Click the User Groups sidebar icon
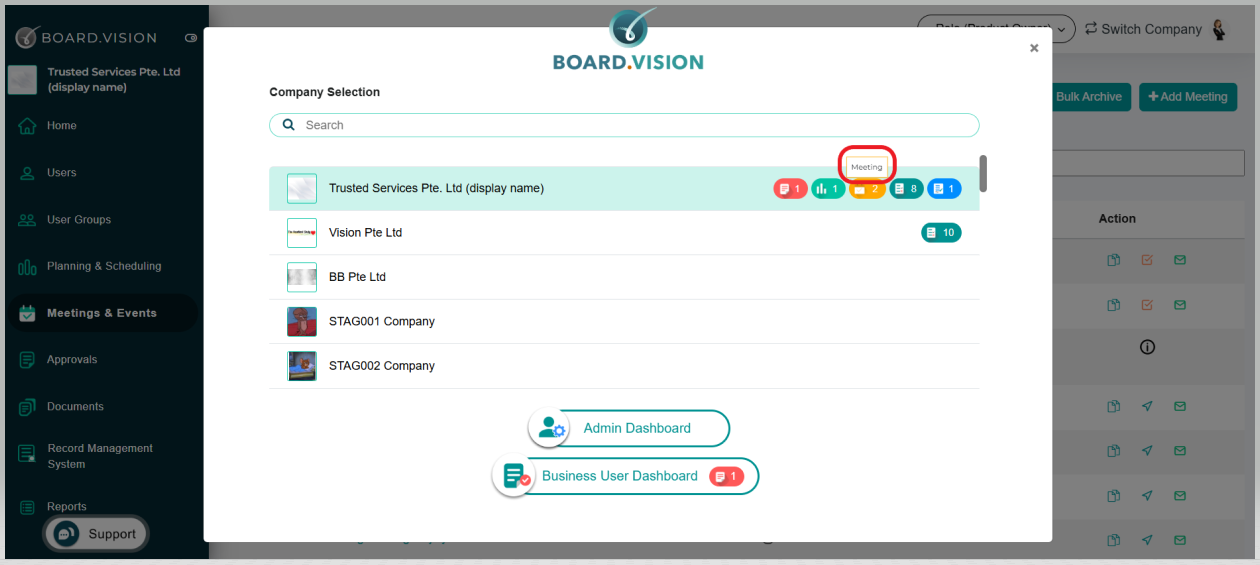 pyautogui.click(x=27, y=220)
